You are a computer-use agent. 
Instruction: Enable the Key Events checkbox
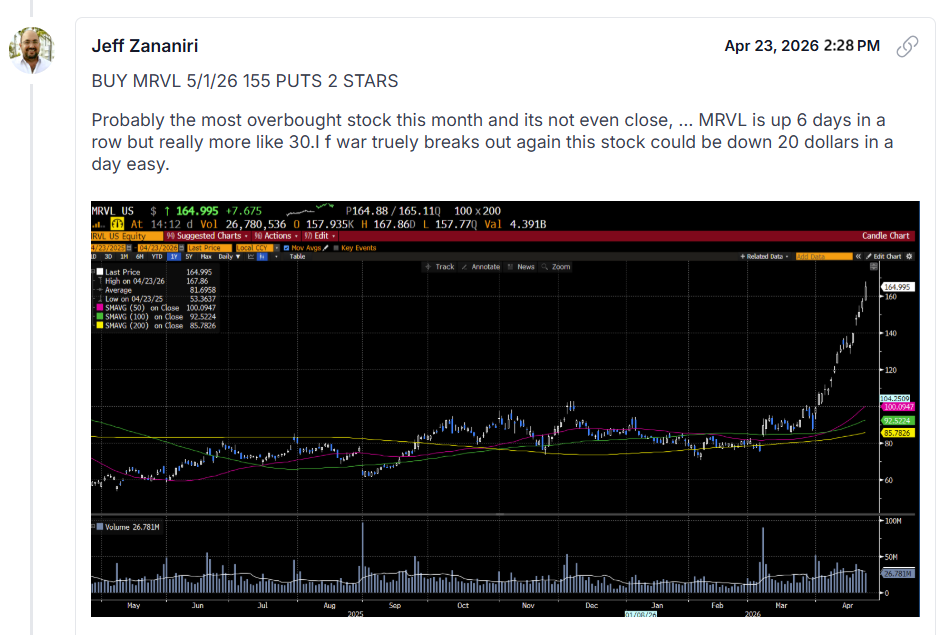[336, 248]
